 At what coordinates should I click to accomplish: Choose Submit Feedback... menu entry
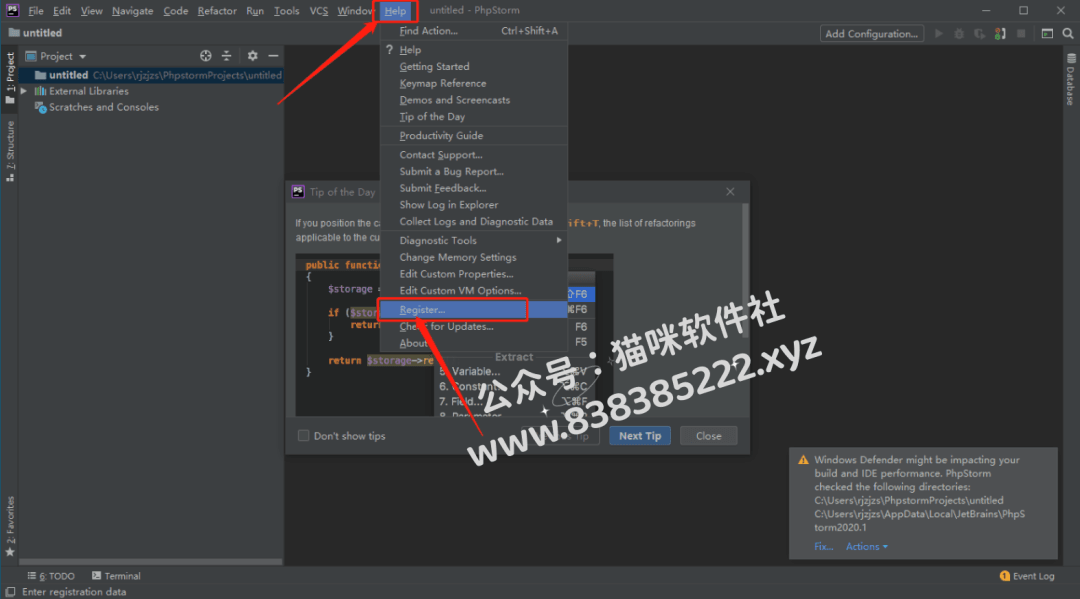pos(473,188)
